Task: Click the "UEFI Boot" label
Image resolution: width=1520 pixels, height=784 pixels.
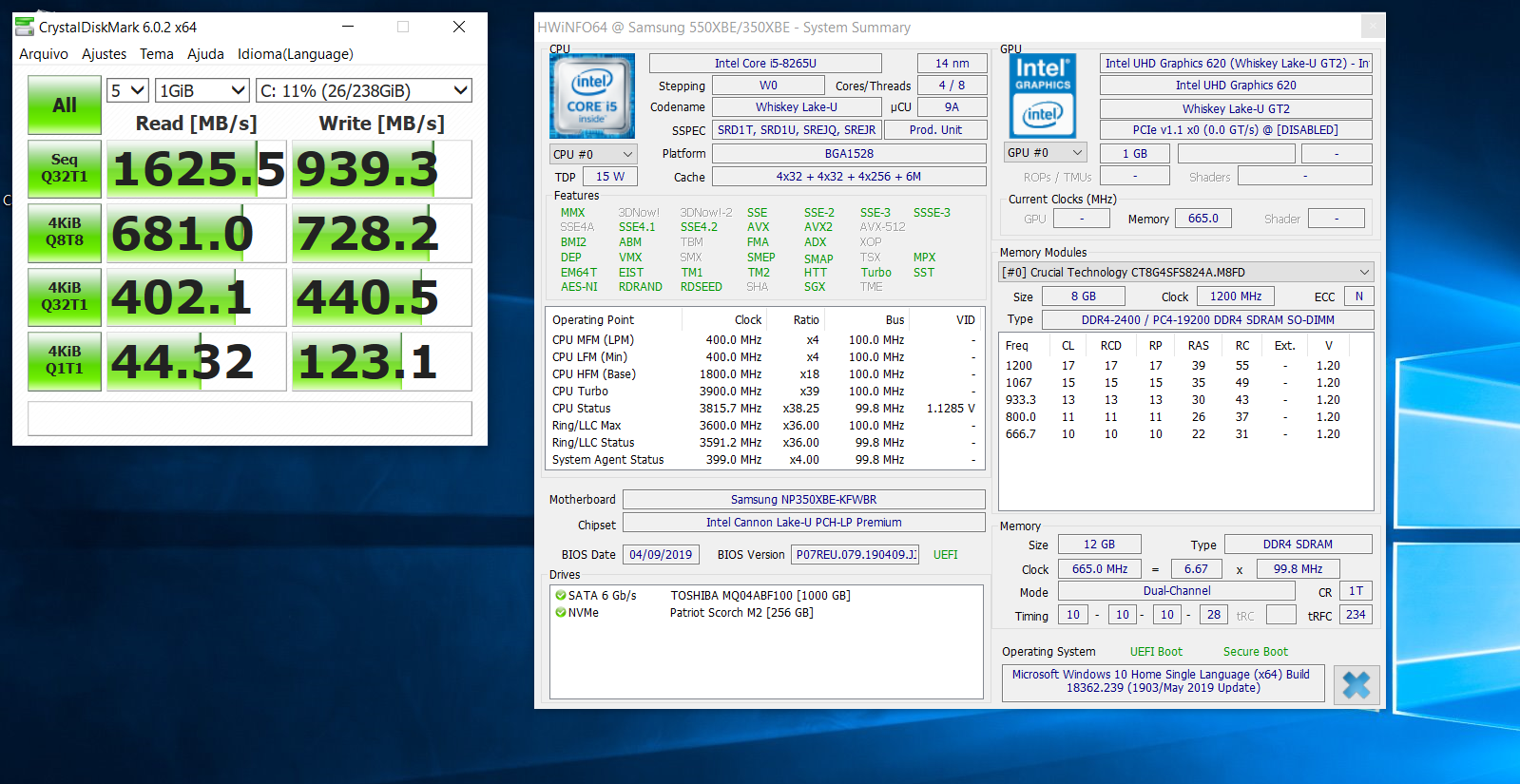Action: click(1156, 652)
